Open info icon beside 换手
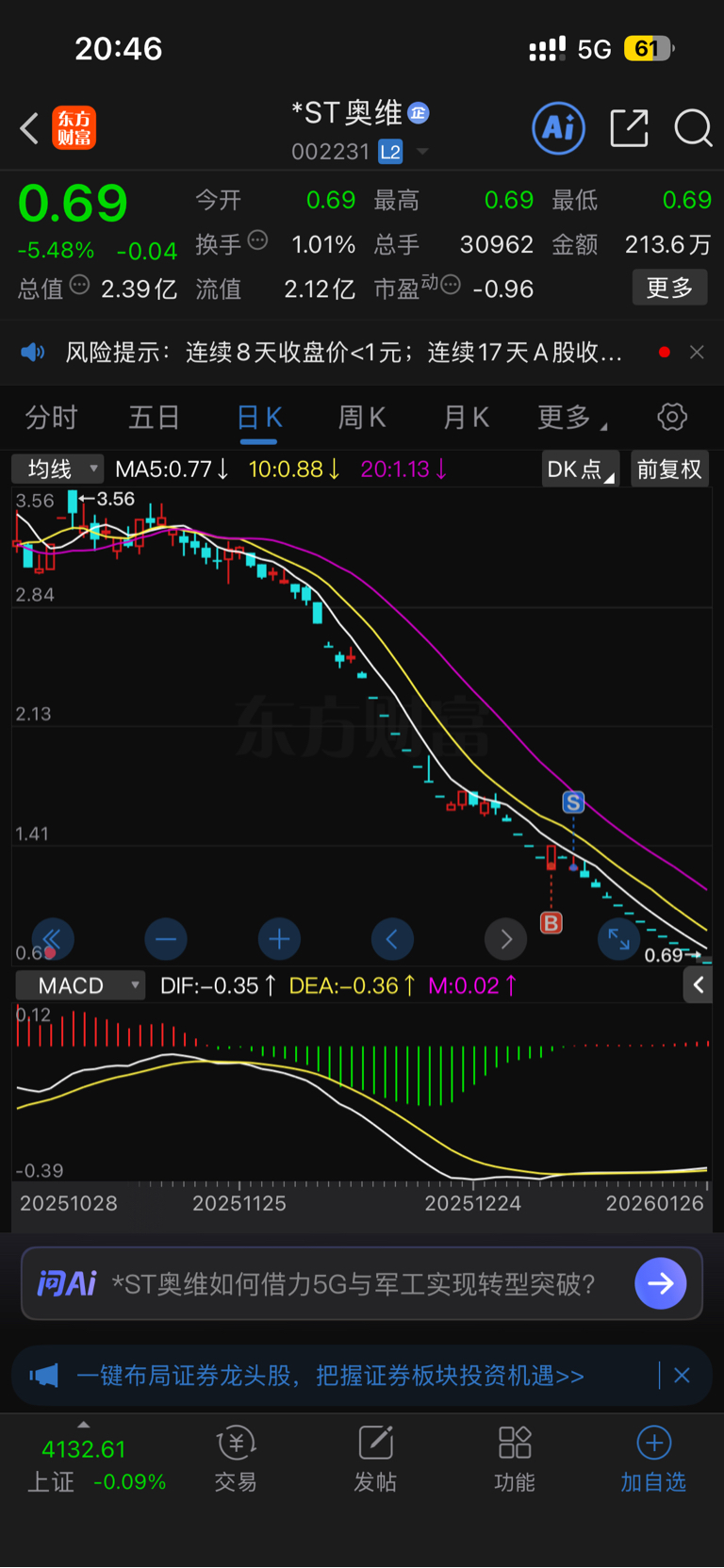This screenshot has width=724, height=1568. click(x=257, y=241)
